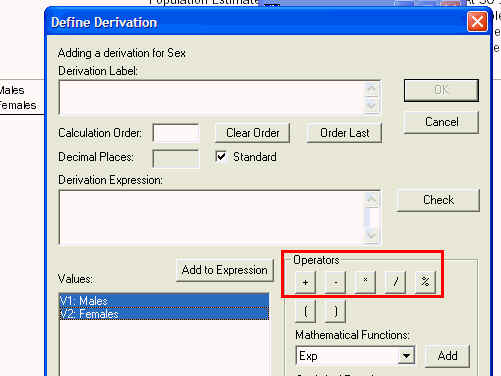Click the Calculation Order field
This screenshot has width=501, height=376.
point(176,133)
